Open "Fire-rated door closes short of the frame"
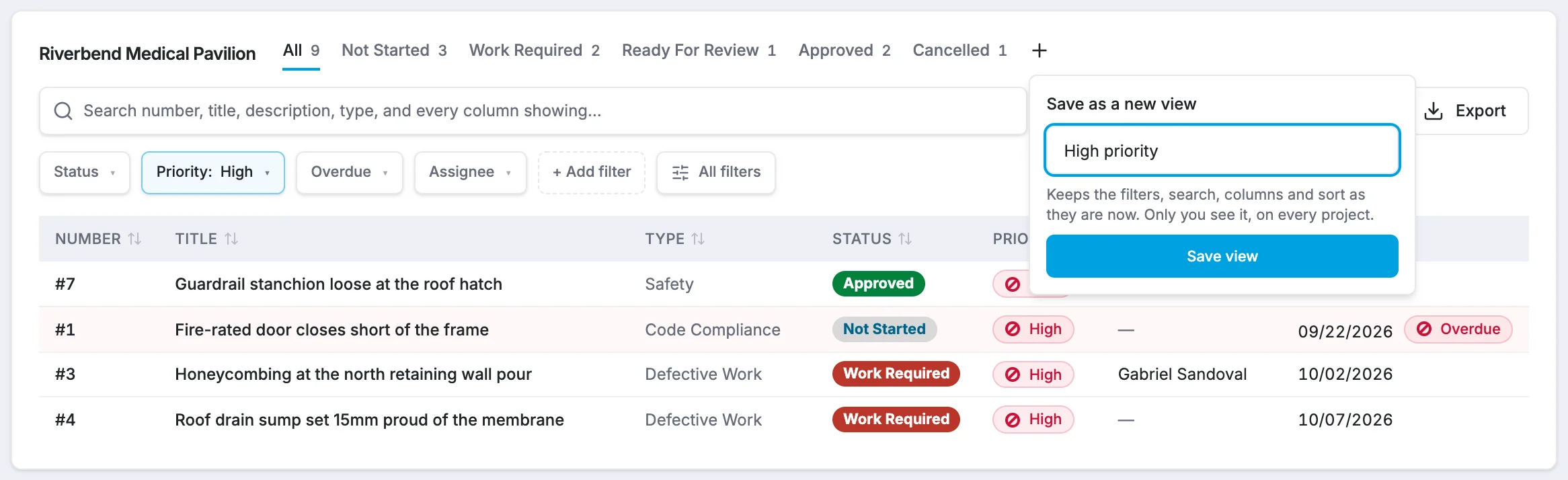Viewport: 1568px width, 480px height. point(332,330)
